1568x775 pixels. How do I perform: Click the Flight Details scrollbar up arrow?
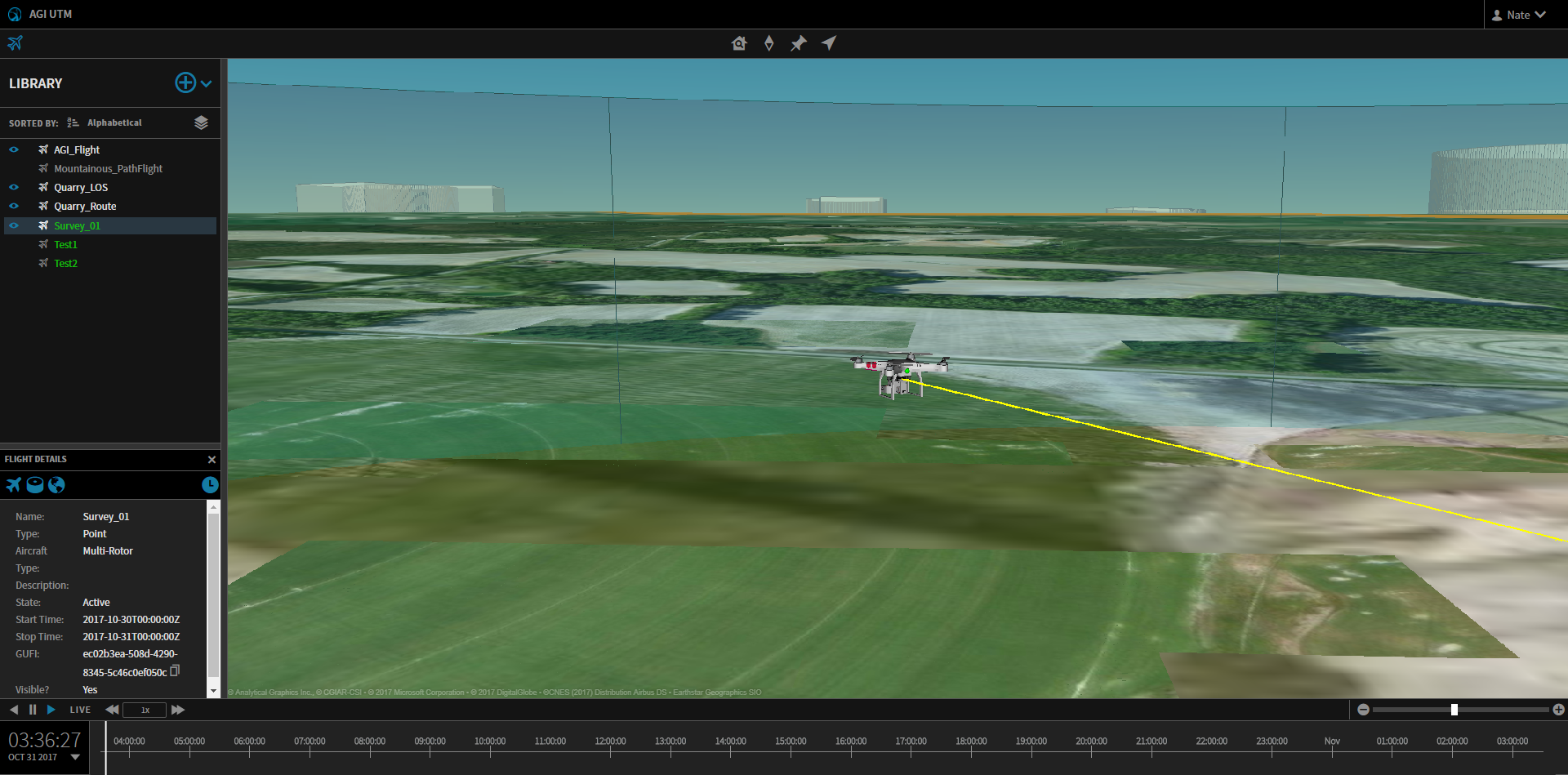pyautogui.click(x=213, y=507)
